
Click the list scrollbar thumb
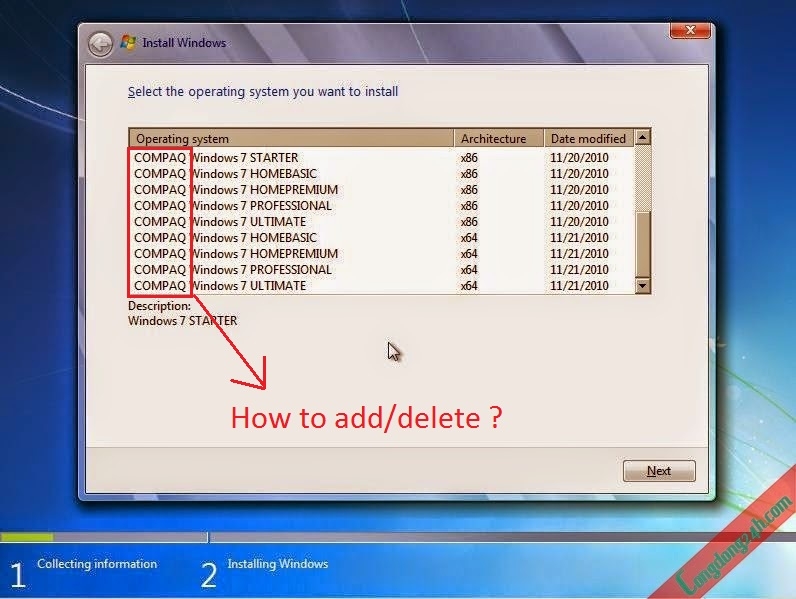[642, 245]
